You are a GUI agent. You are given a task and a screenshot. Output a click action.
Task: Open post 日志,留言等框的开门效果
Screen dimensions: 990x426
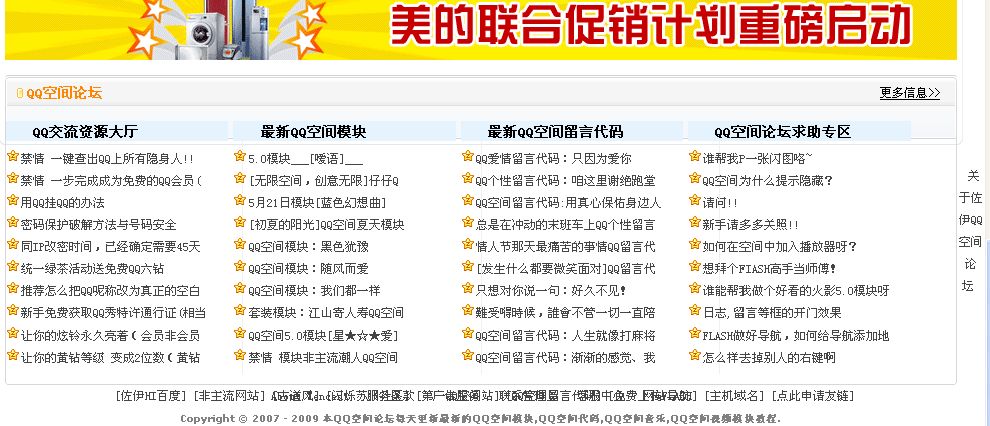point(772,313)
